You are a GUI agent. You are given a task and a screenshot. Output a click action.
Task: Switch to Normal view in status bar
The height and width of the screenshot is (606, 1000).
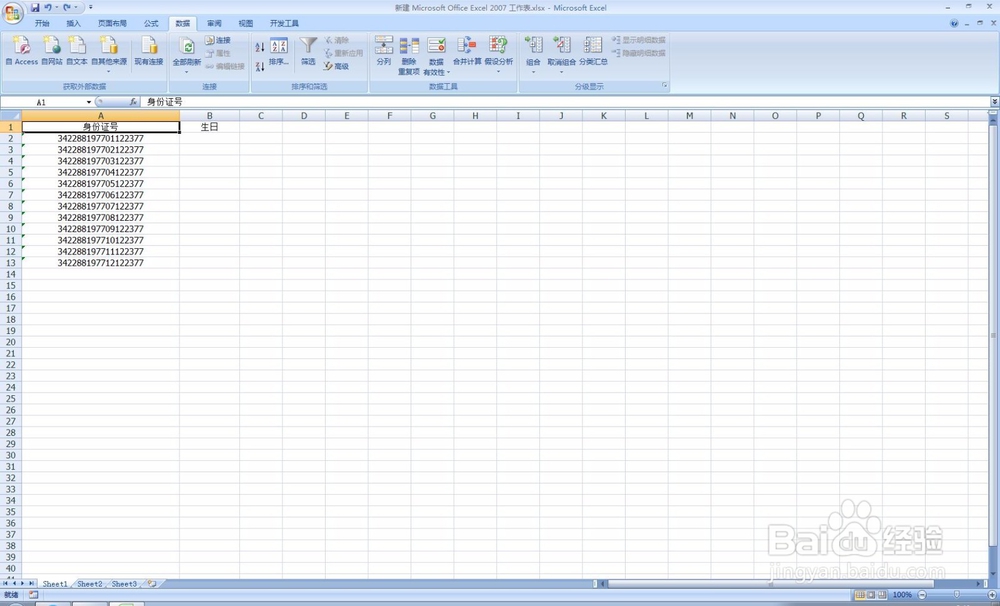(x=860, y=595)
